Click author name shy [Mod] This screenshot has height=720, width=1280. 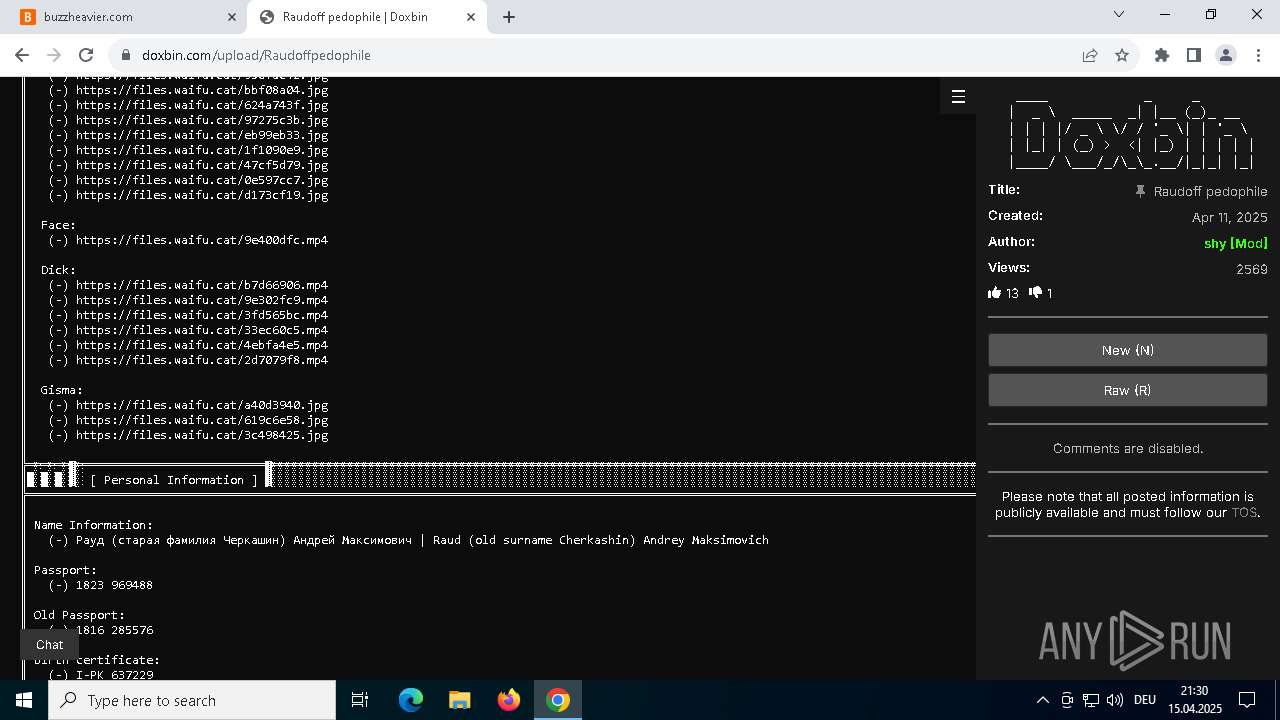point(1235,243)
